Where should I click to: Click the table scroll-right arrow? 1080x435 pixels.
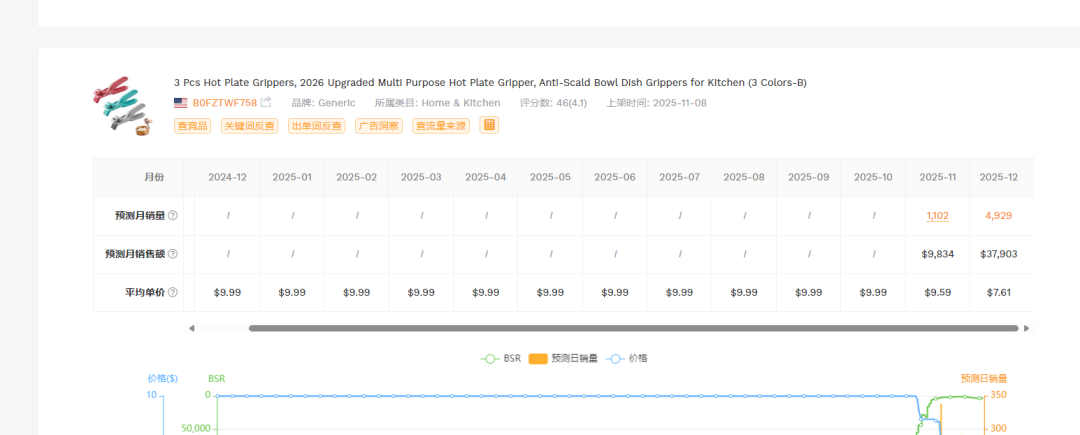[x=1026, y=328]
